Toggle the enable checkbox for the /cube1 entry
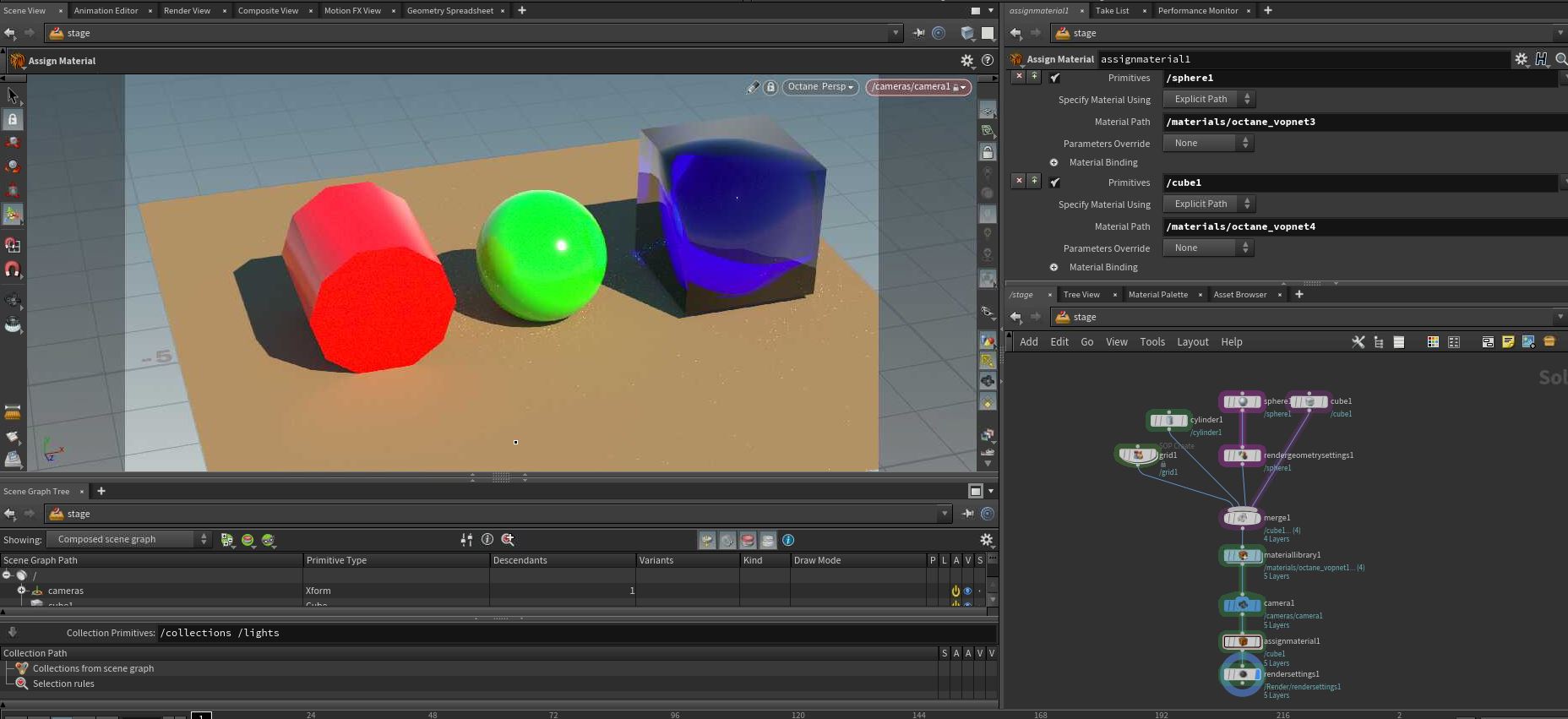Viewport: 1568px width, 719px height. coord(1054,182)
